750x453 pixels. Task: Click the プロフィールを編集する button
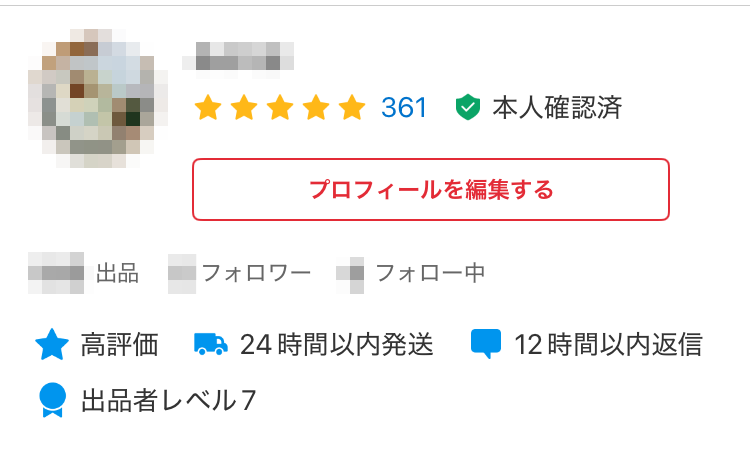430,189
